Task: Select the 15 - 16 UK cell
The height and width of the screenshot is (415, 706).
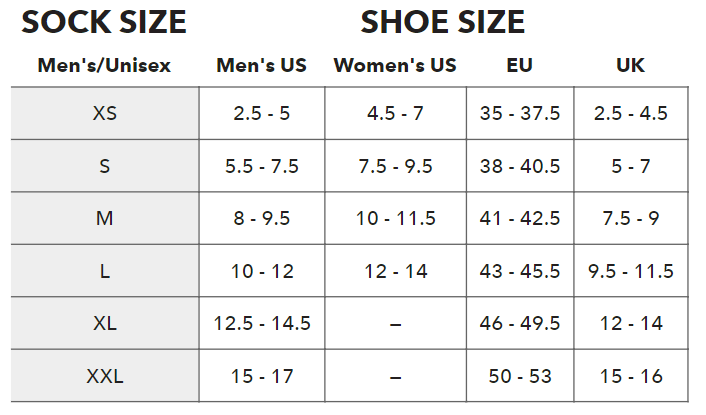Action: (630, 377)
